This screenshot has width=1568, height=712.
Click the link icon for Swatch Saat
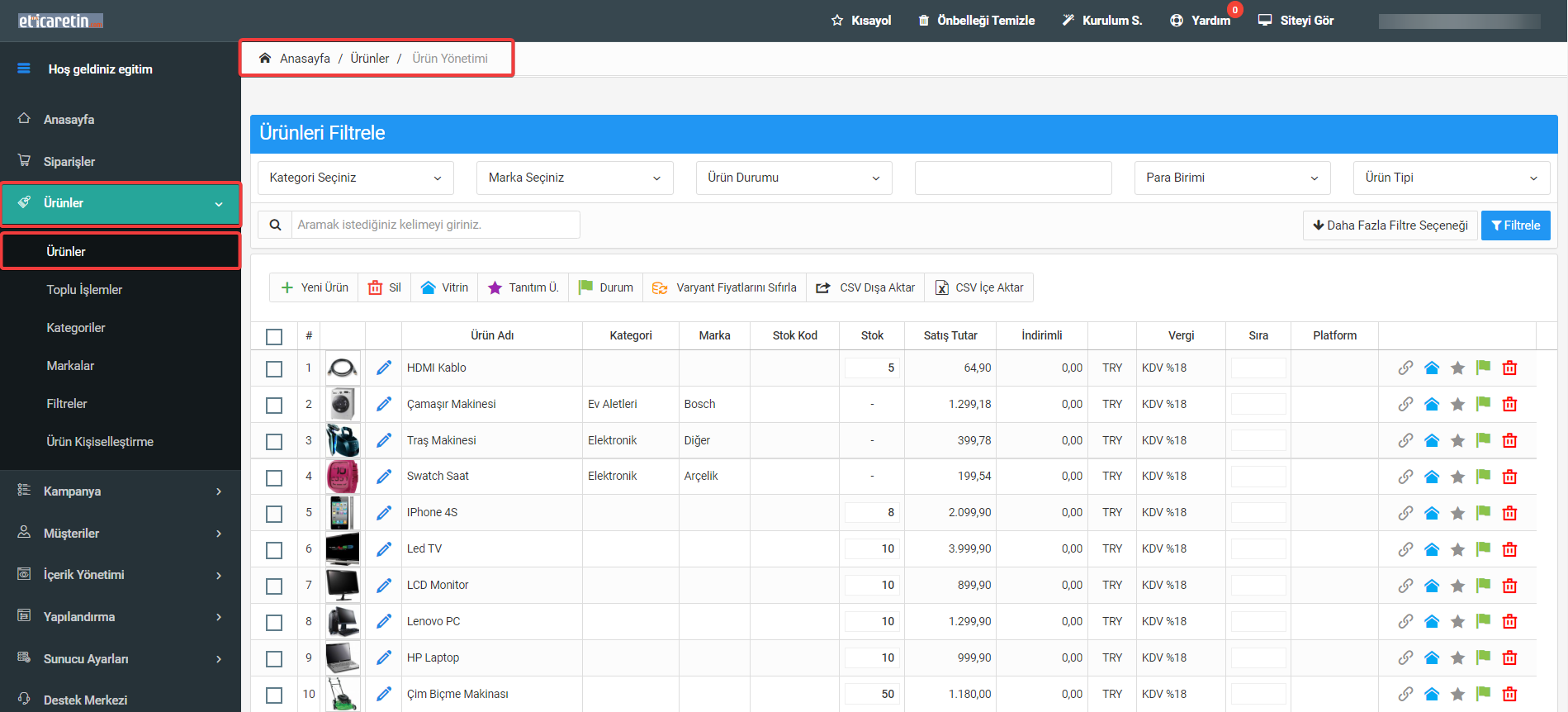pos(1405,477)
